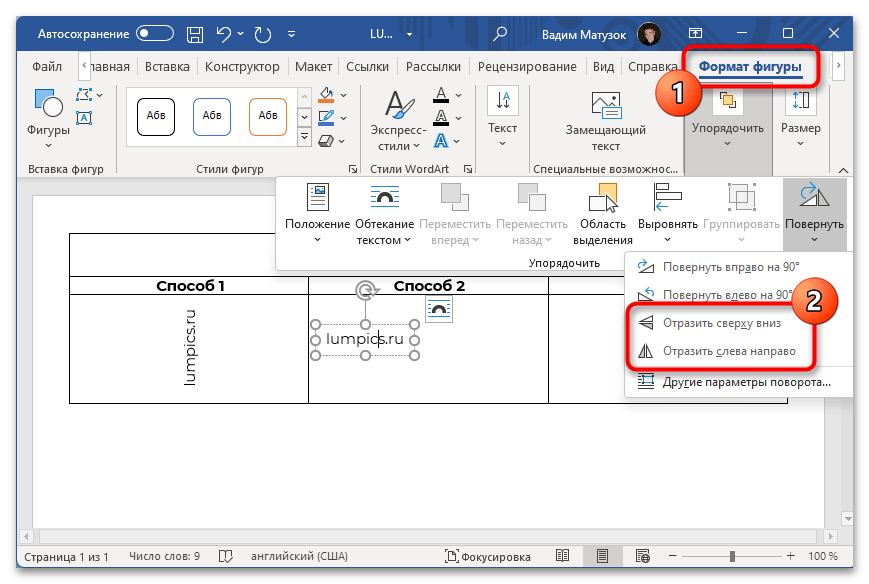Open the Фигуры shapes gallery

pos(48,113)
